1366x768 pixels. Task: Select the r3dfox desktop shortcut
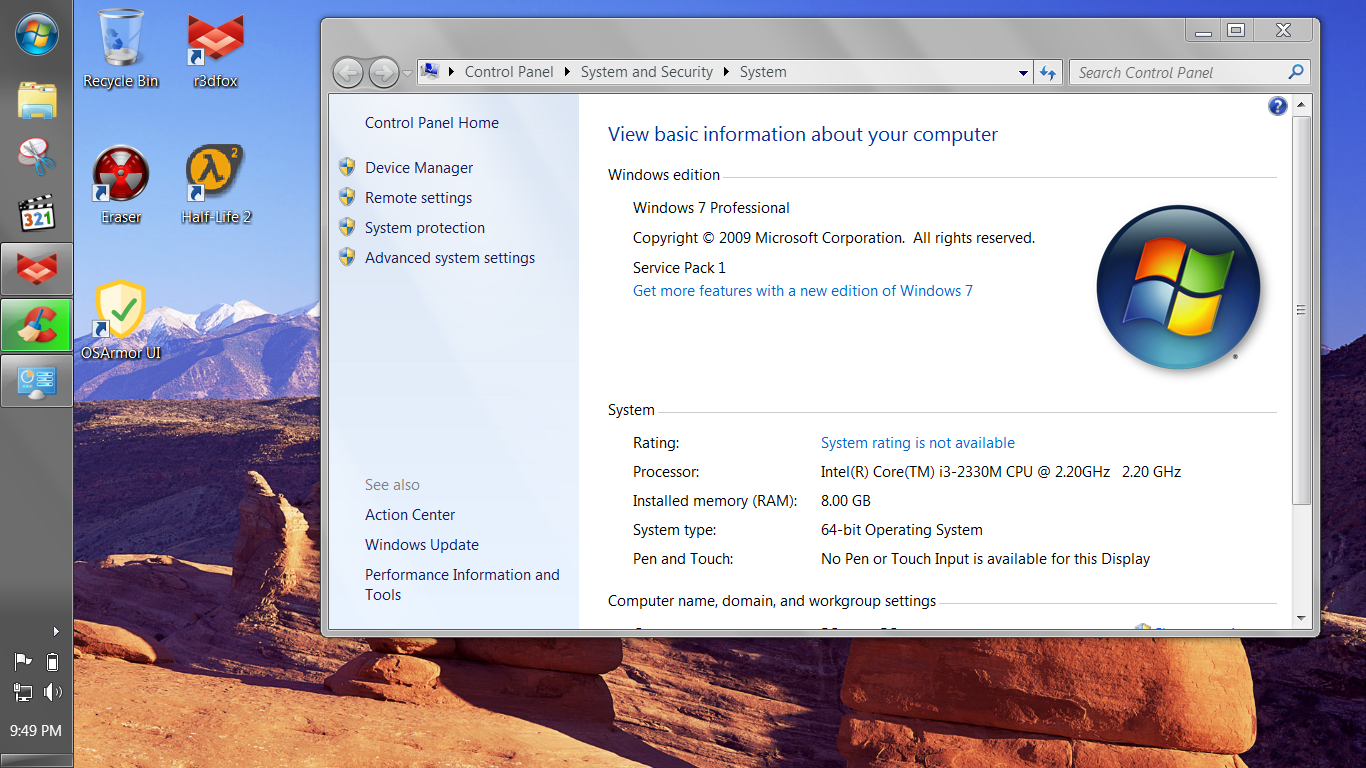pos(216,49)
